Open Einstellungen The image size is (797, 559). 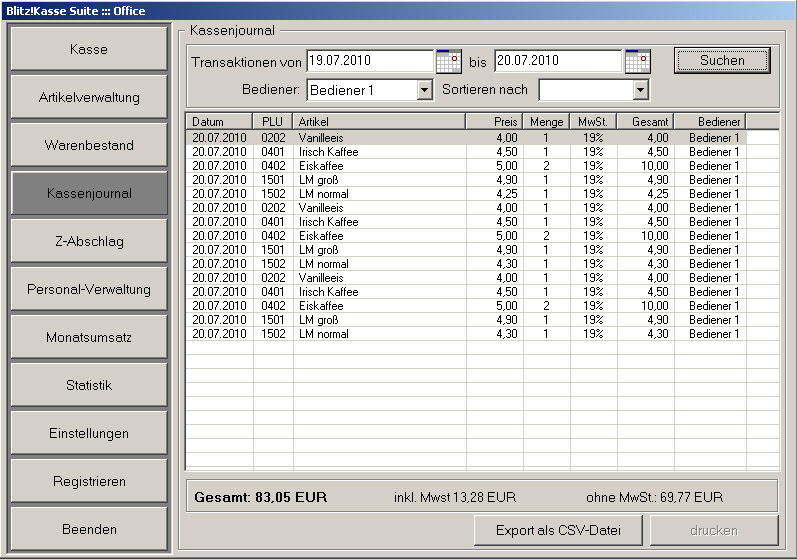(x=89, y=433)
